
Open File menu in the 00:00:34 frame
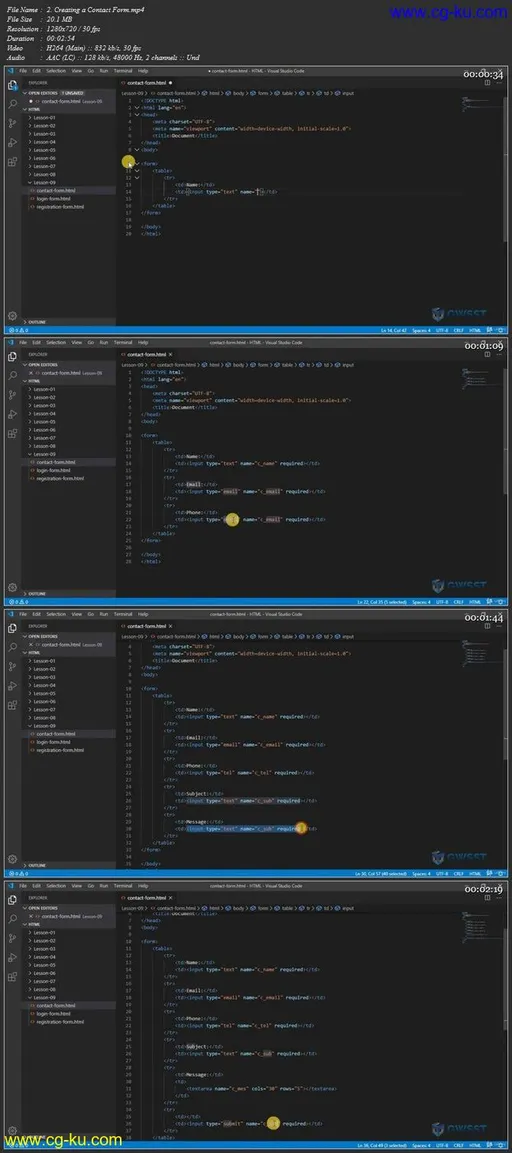click(23, 71)
